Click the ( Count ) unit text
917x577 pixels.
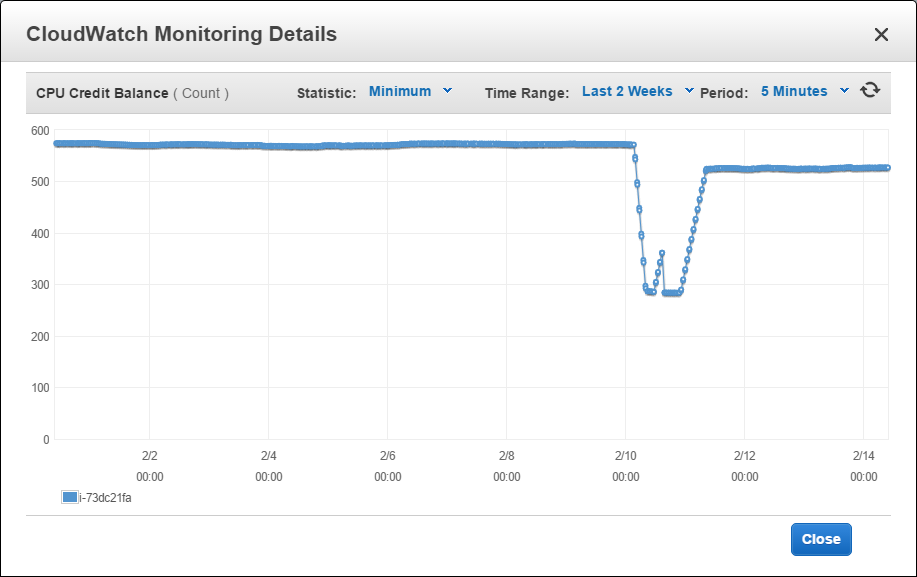(201, 94)
